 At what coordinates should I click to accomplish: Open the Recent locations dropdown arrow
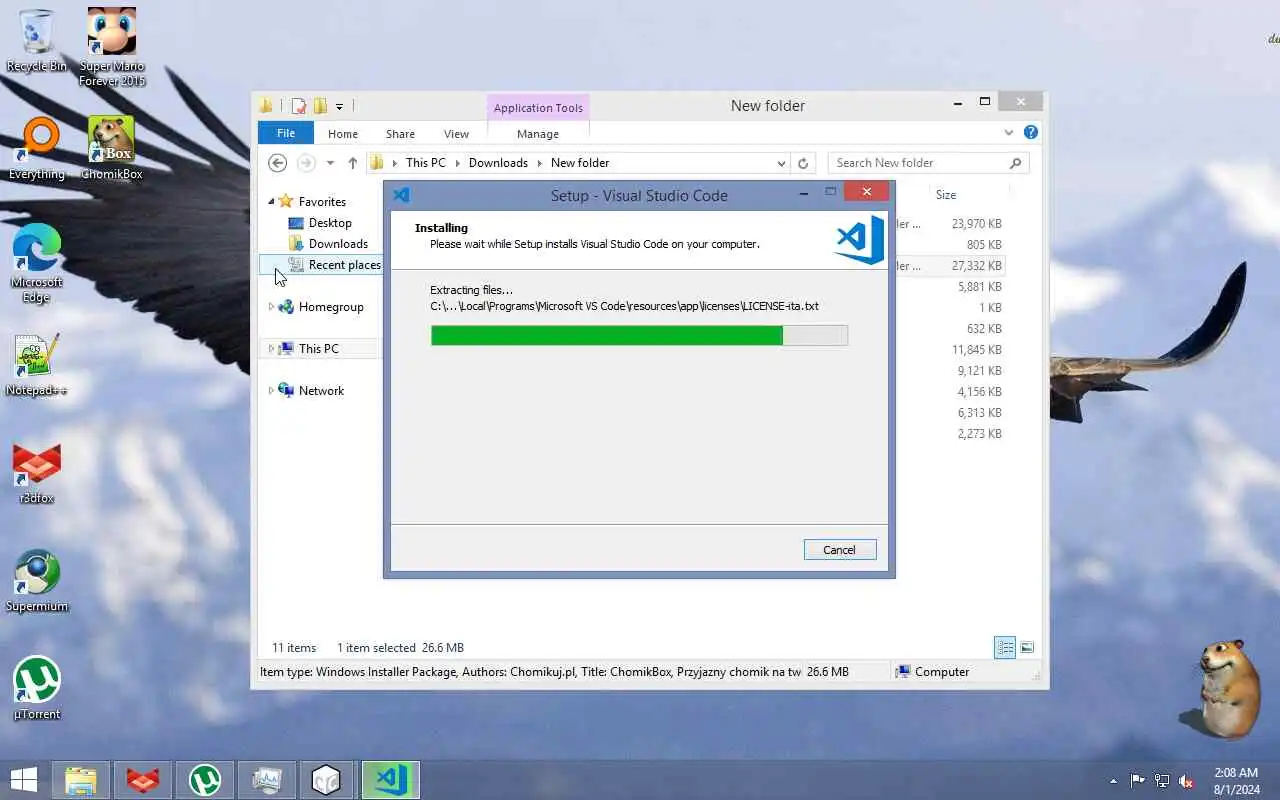pos(330,163)
